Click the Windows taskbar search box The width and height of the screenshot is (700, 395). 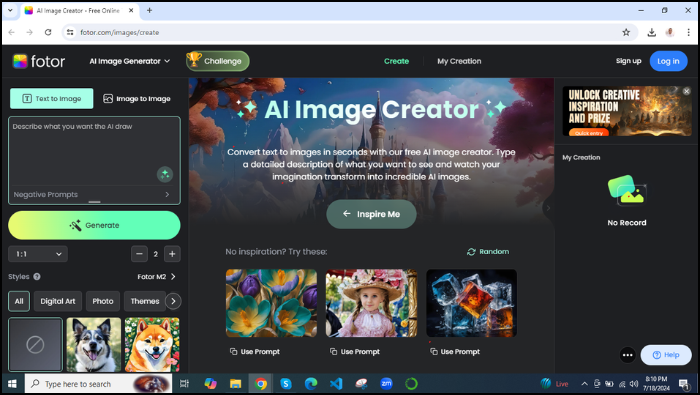pyautogui.click(x=98, y=384)
